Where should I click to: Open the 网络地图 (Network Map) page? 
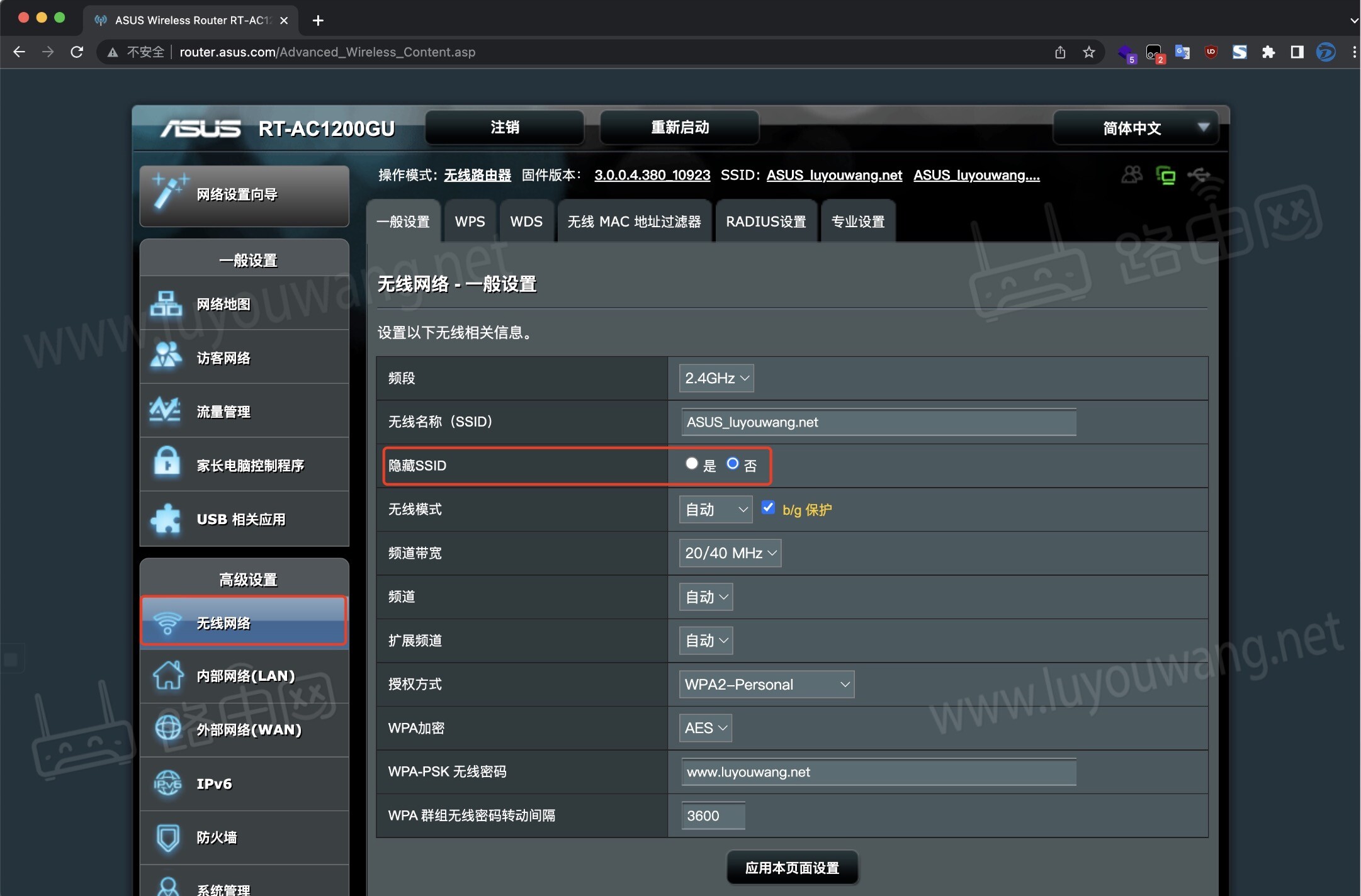pyautogui.click(x=222, y=304)
